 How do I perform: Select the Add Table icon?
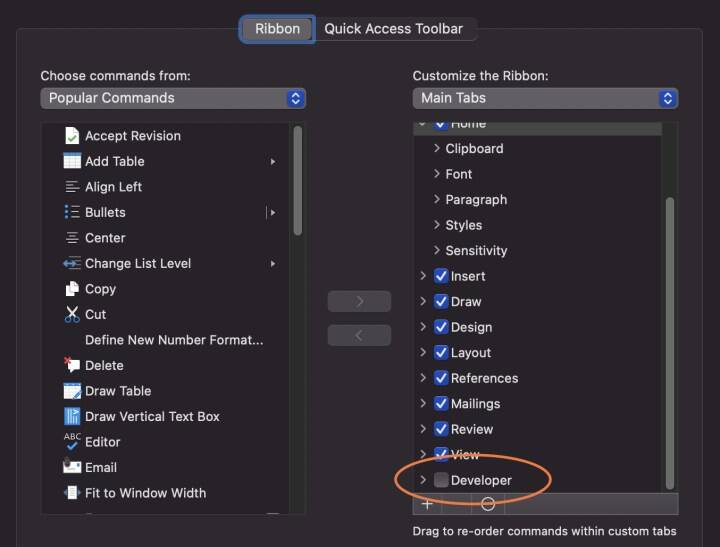point(72,161)
